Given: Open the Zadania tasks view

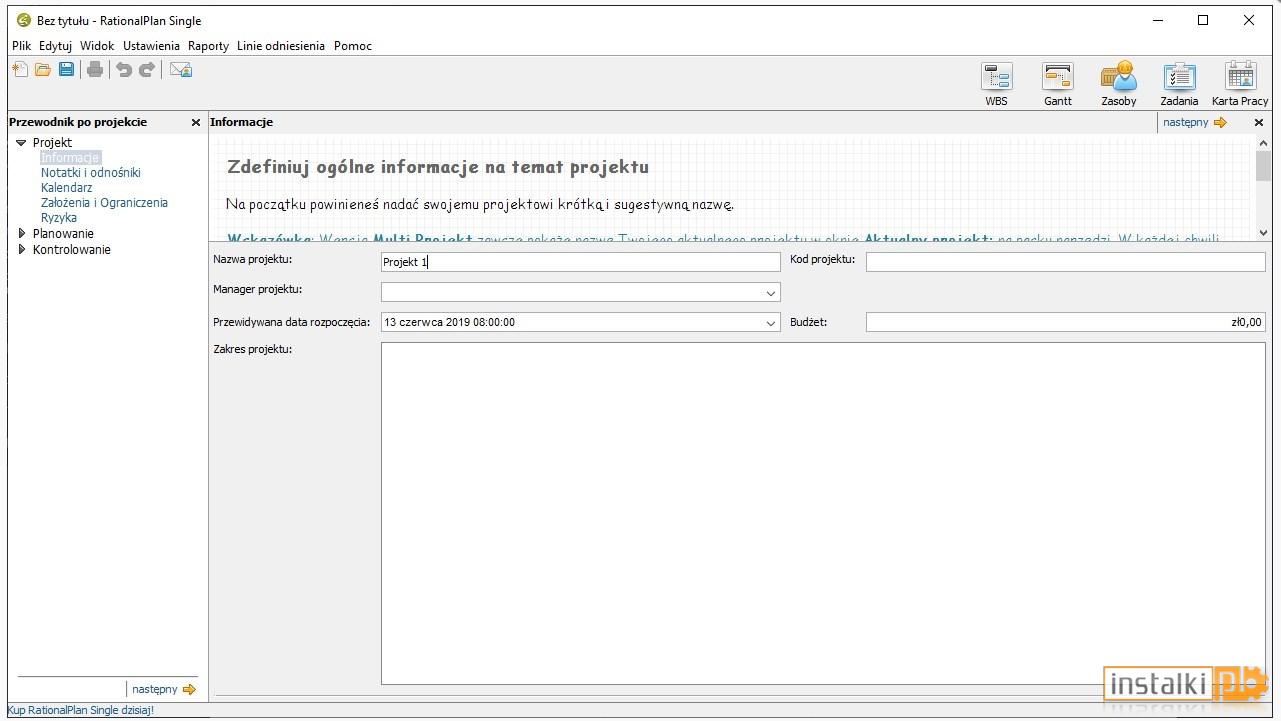Looking at the screenshot, I should pyautogui.click(x=1179, y=84).
